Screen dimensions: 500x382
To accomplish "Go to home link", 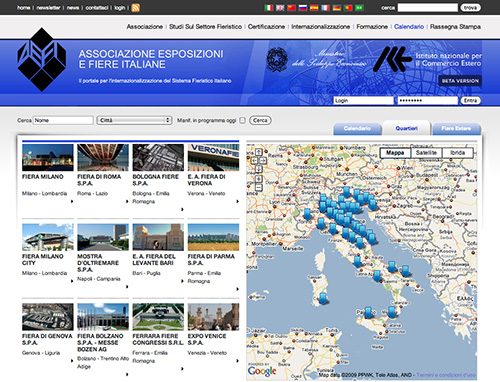I will click(x=23, y=8).
